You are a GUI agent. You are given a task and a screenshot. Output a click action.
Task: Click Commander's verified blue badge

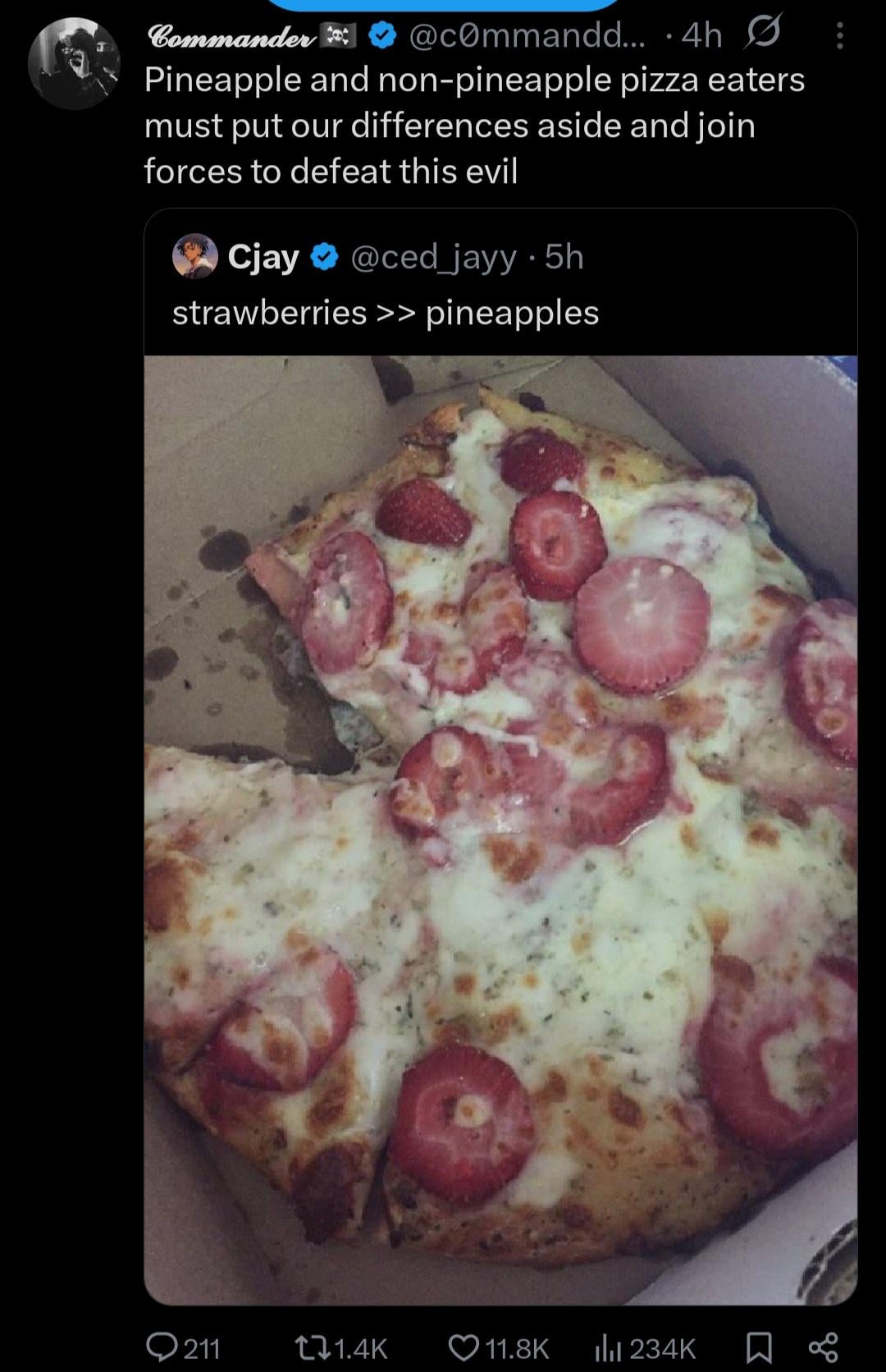click(383, 35)
